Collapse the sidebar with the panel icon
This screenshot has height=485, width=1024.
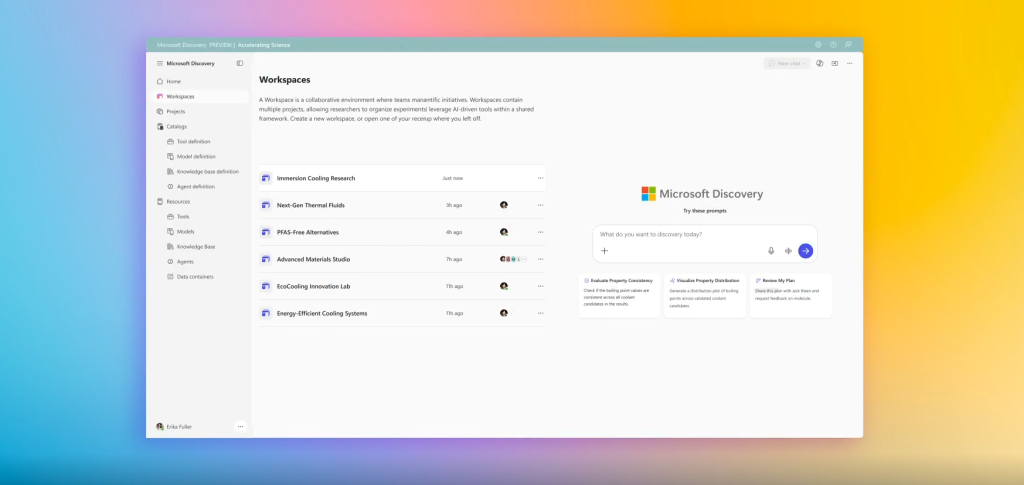coord(240,63)
